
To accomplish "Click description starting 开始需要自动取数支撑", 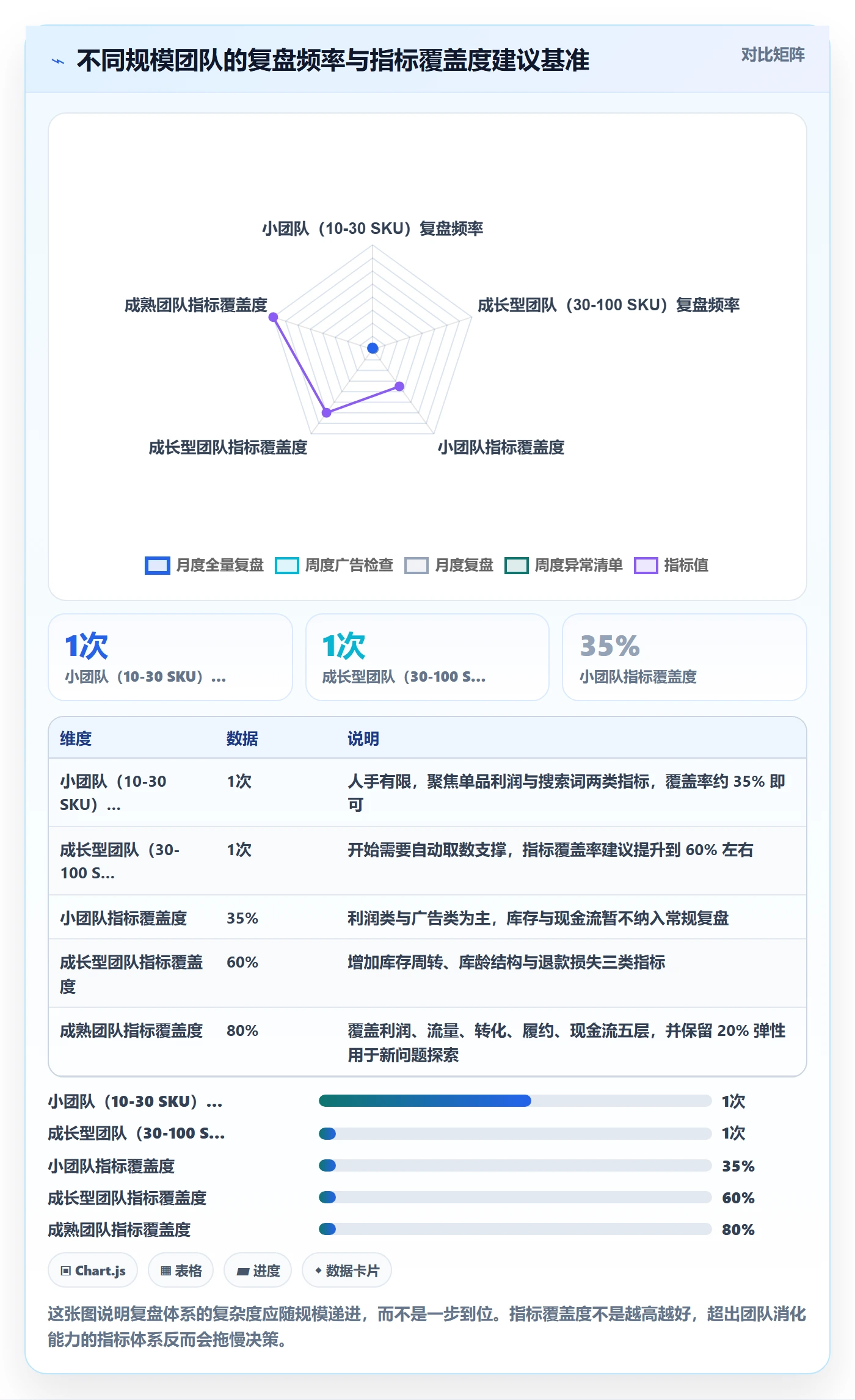I will coord(550,850).
